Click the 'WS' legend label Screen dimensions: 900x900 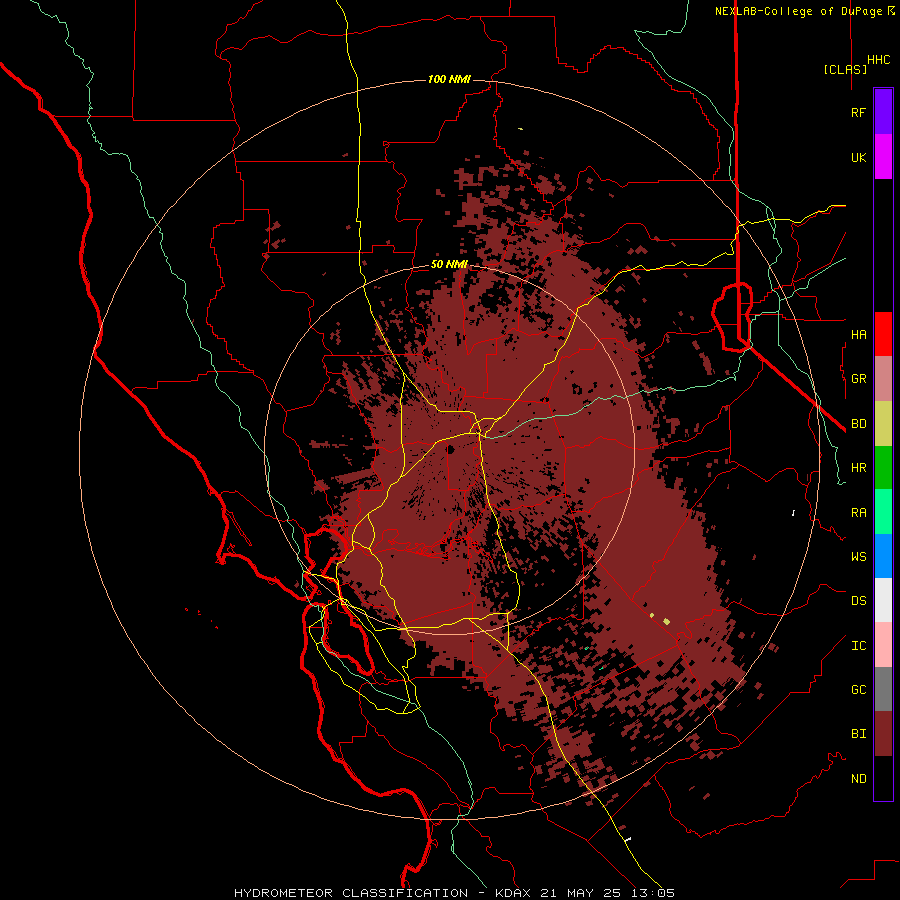[x=858, y=556]
